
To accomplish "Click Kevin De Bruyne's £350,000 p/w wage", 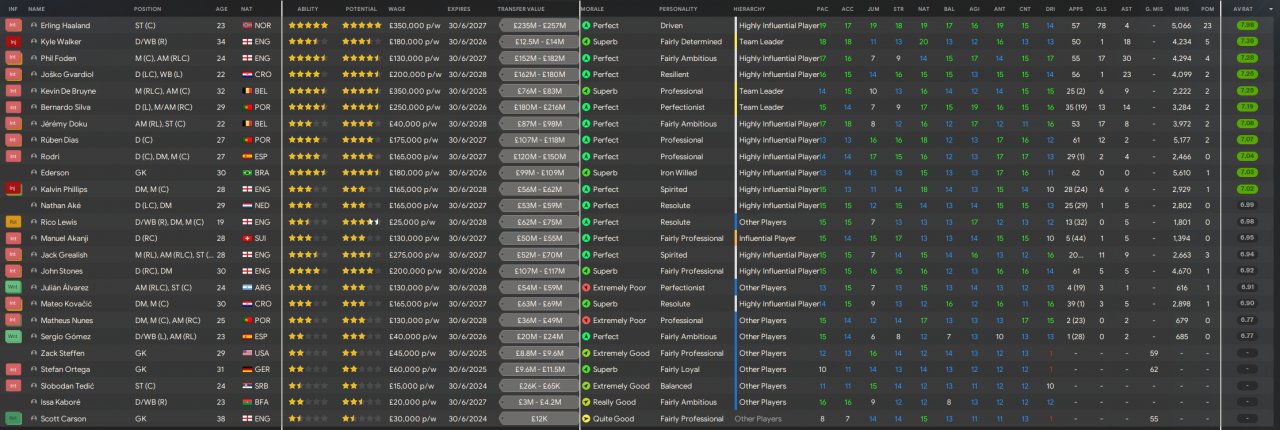I will coord(413,91).
